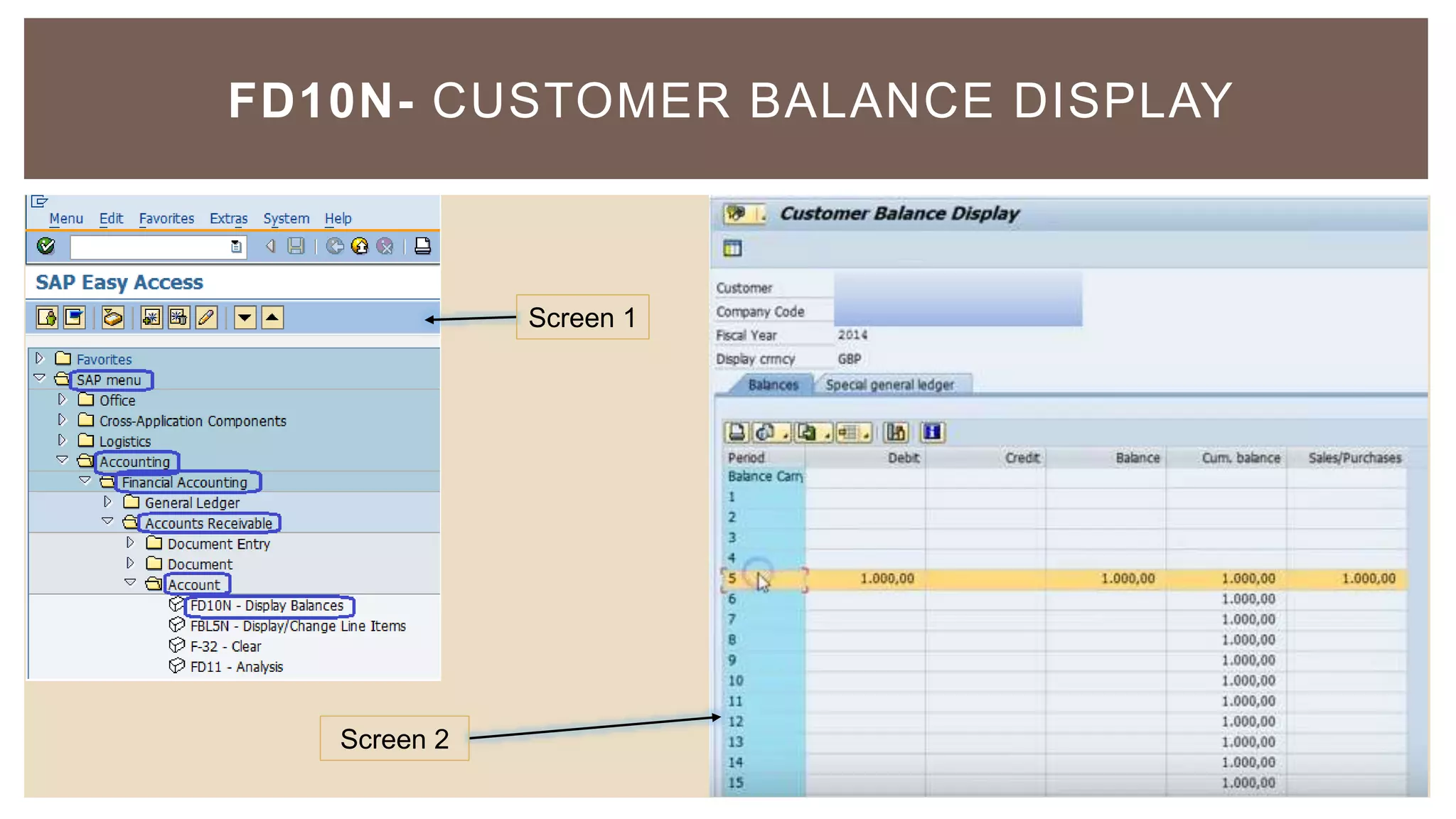The width and height of the screenshot is (1456, 819).
Task: Open the Edit menu
Action: coord(111,218)
